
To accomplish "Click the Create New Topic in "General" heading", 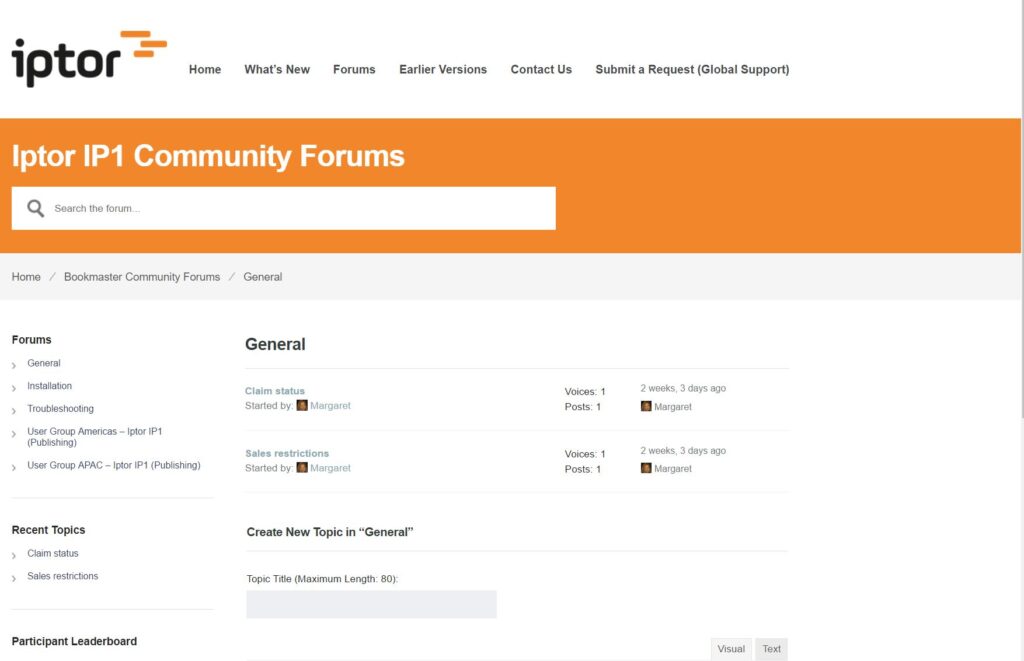I will 330,532.
